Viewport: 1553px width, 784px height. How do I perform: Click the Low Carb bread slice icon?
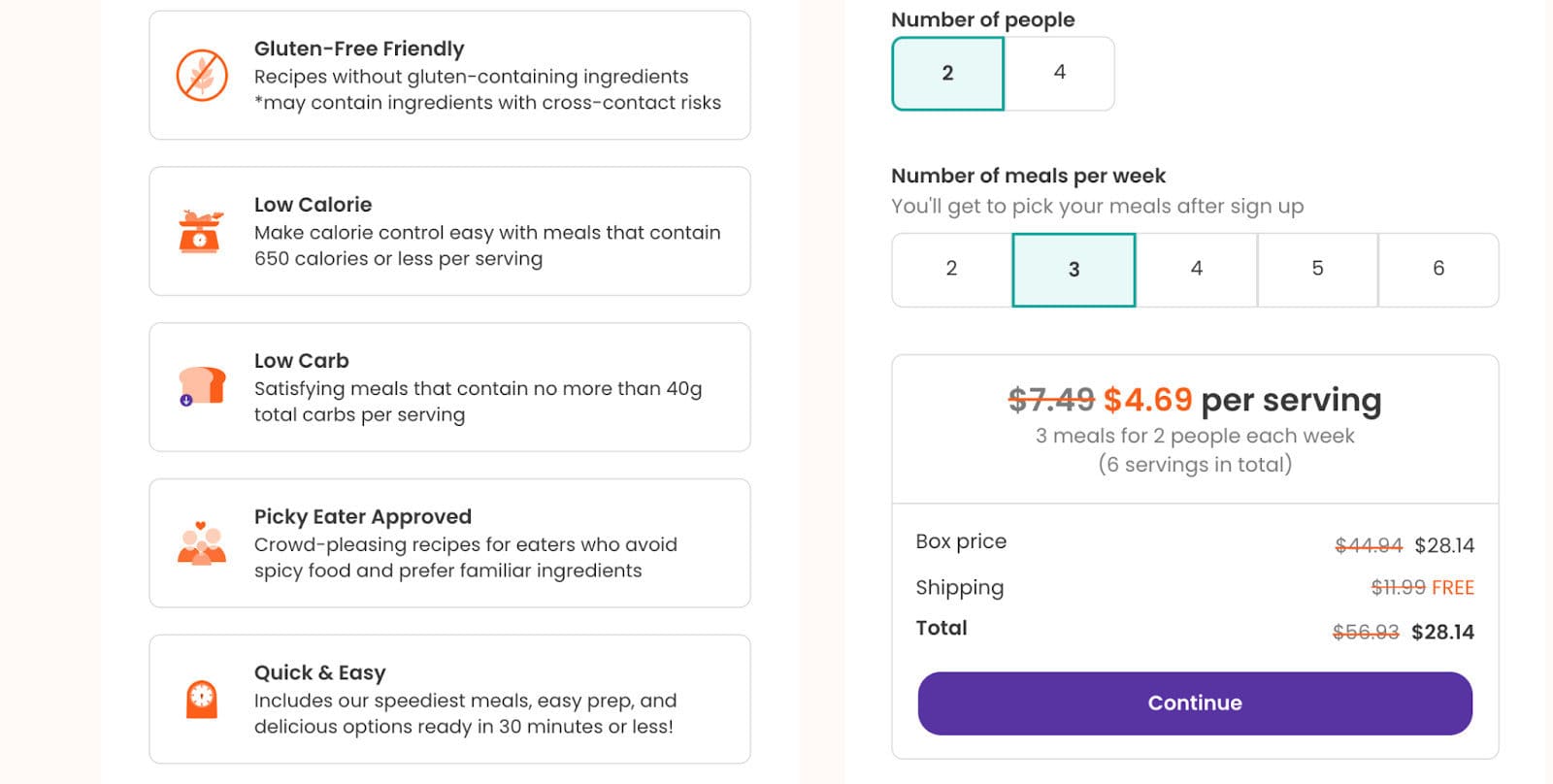pos(202,386)
